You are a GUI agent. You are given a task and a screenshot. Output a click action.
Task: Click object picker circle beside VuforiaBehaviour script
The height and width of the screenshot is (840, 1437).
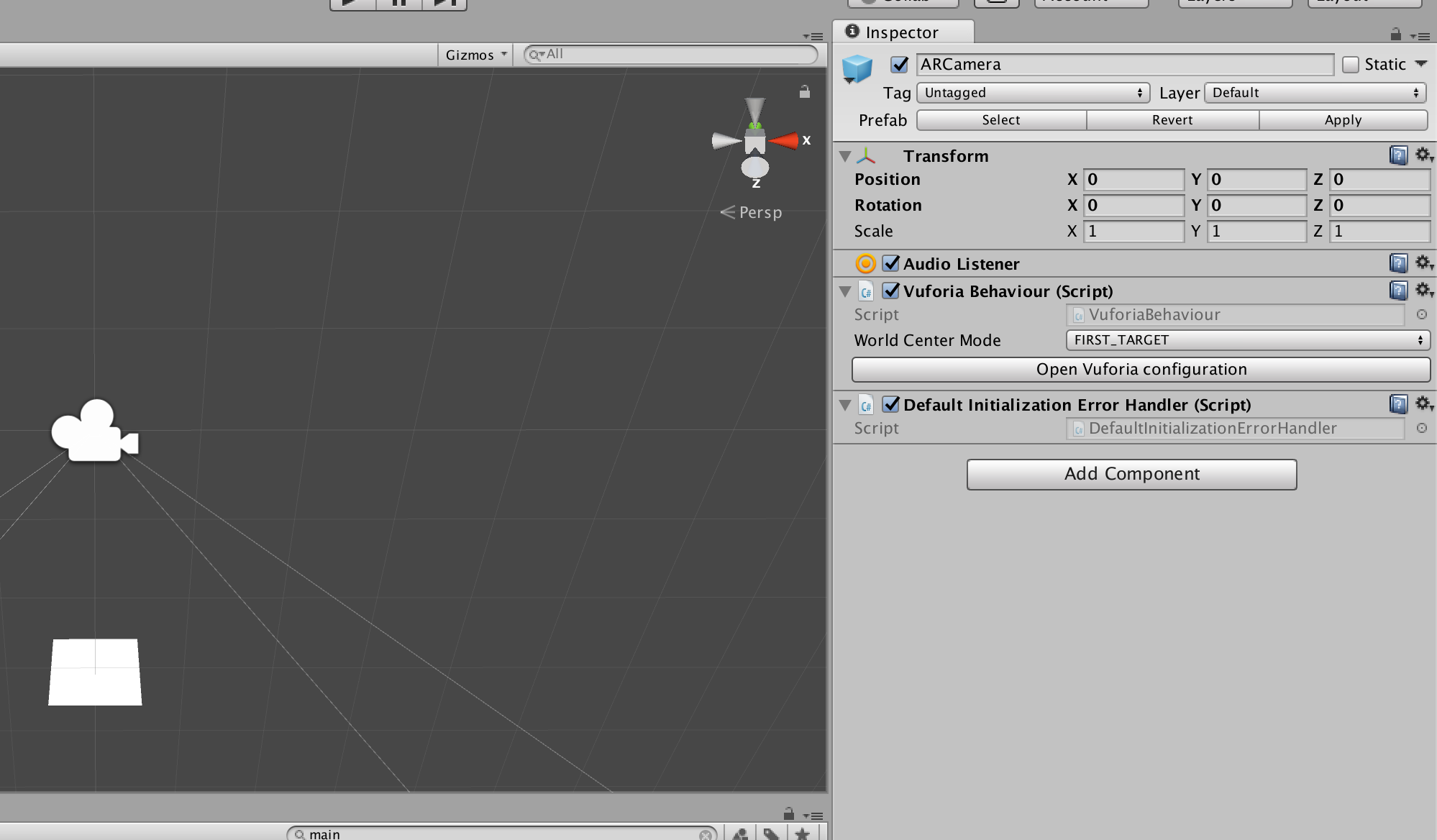tap(1421, 314)
